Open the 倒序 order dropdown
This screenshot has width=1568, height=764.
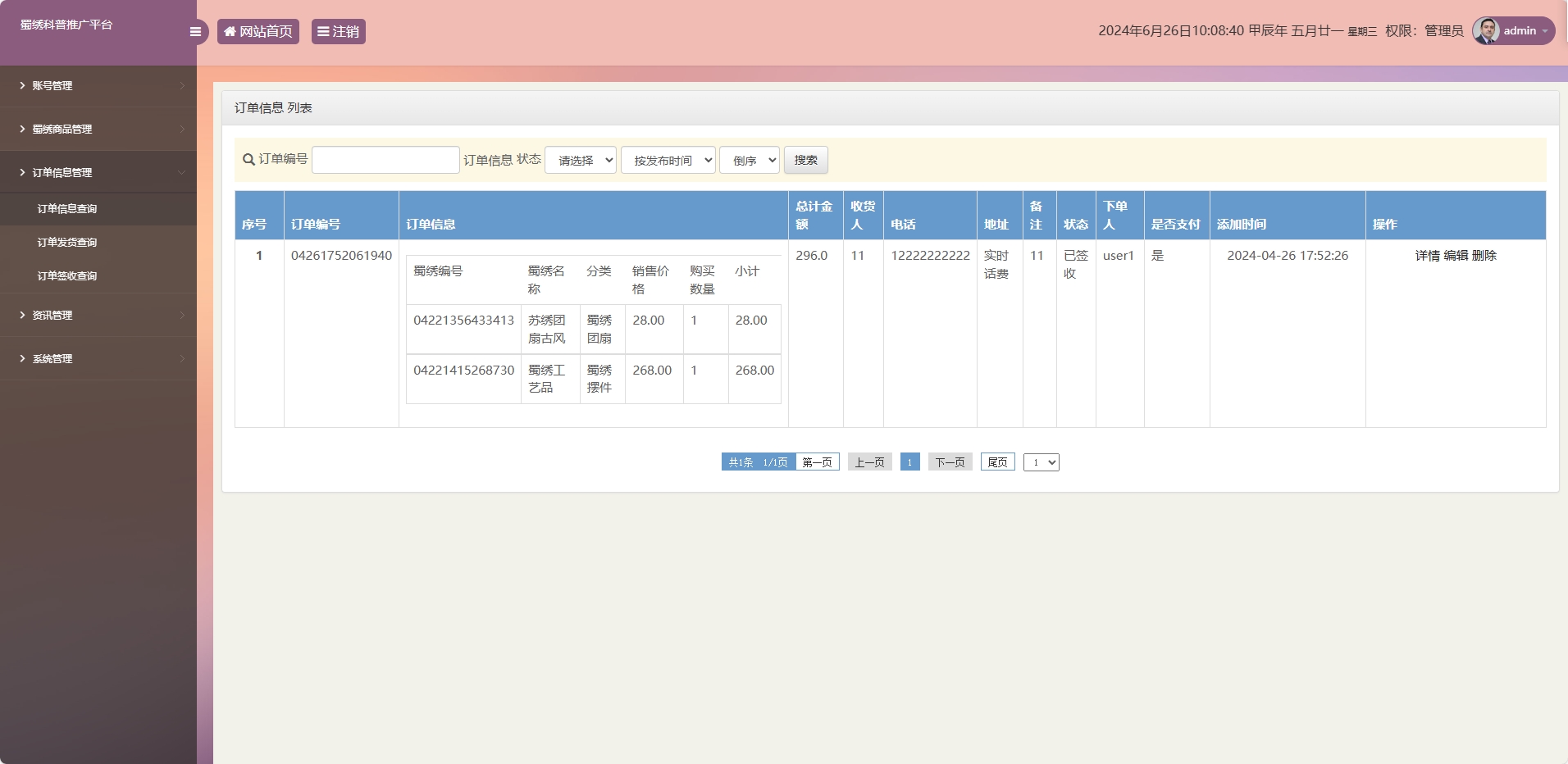pos(748,160)
